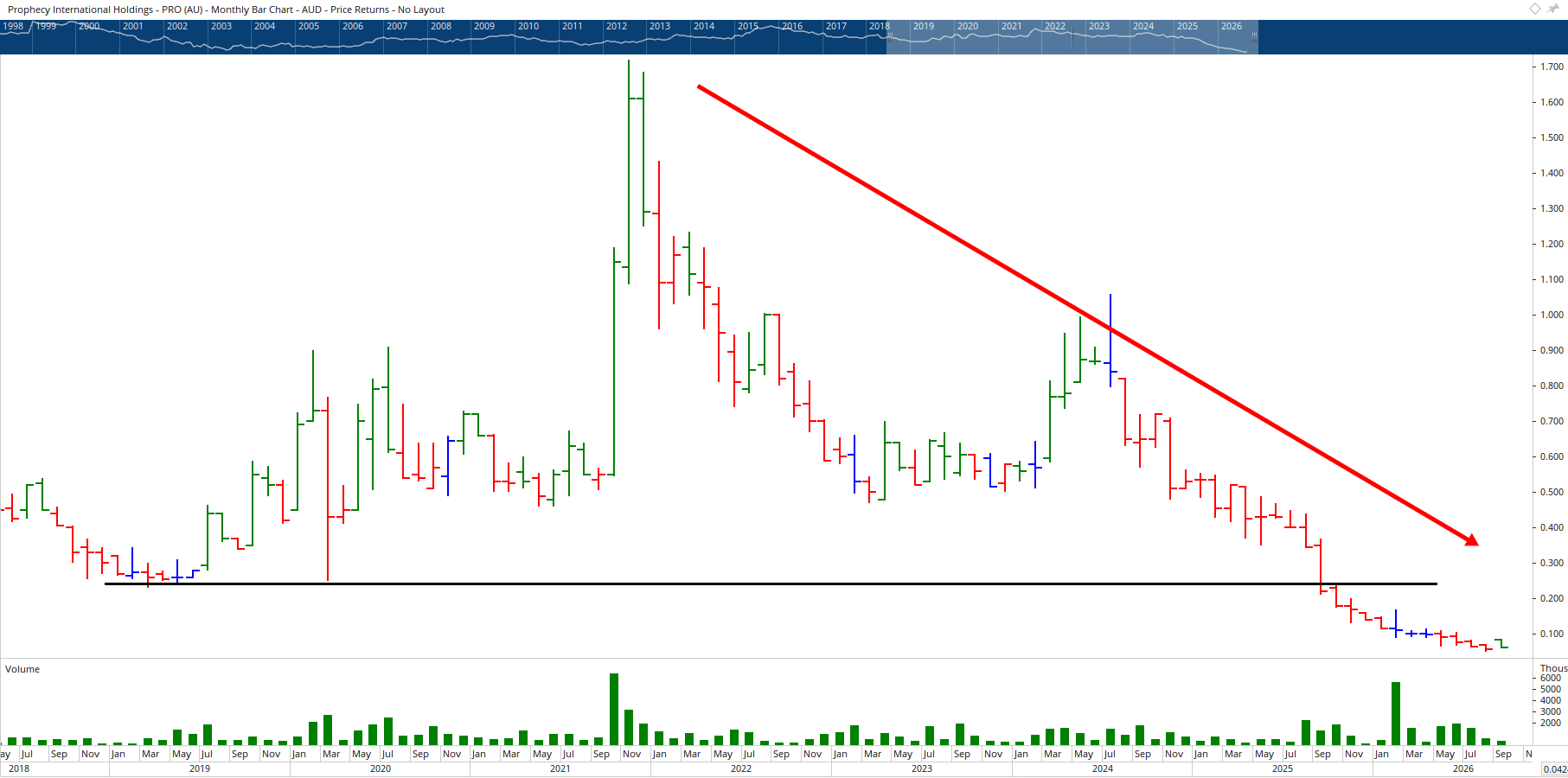Click the 'No Layout' text in the title
Screen dimensions: 1568x778
coord(421,10)
